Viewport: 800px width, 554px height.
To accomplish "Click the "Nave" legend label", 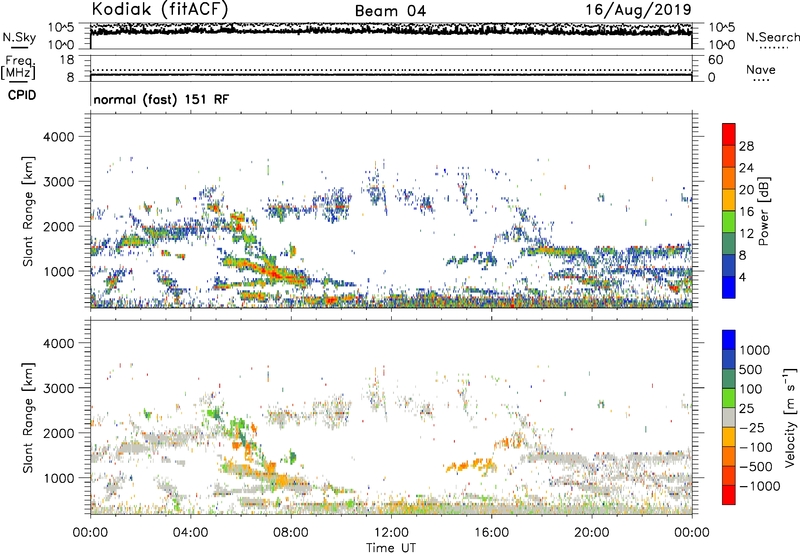I will [761, 69].
